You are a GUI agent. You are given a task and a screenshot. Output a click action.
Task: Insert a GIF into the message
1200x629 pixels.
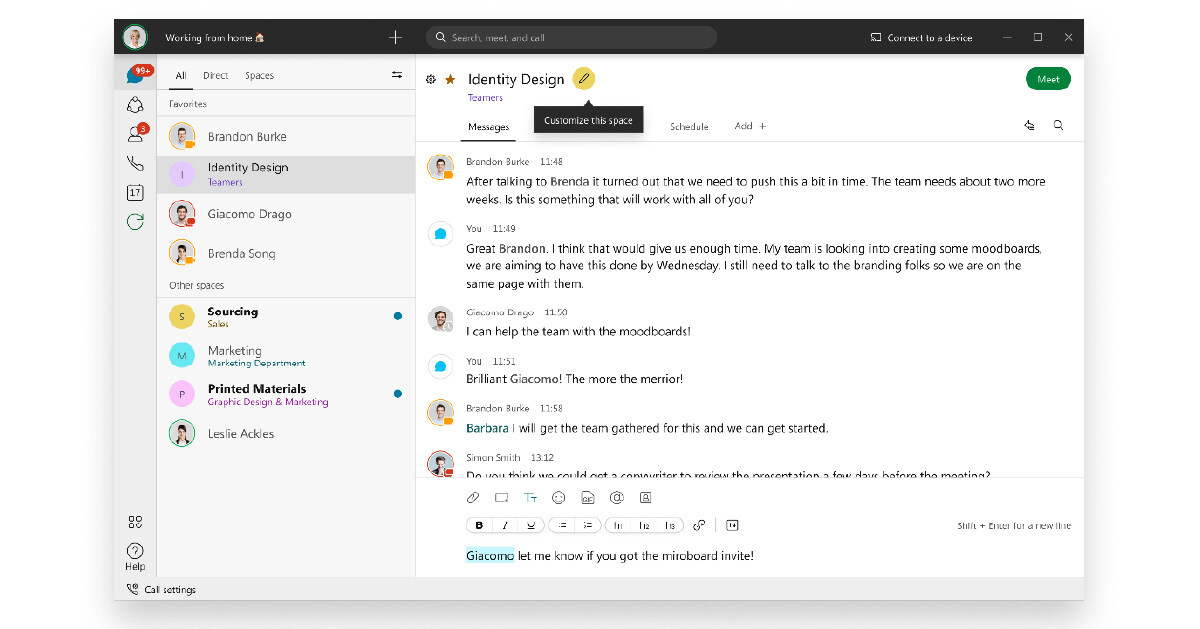click(588, 497)
